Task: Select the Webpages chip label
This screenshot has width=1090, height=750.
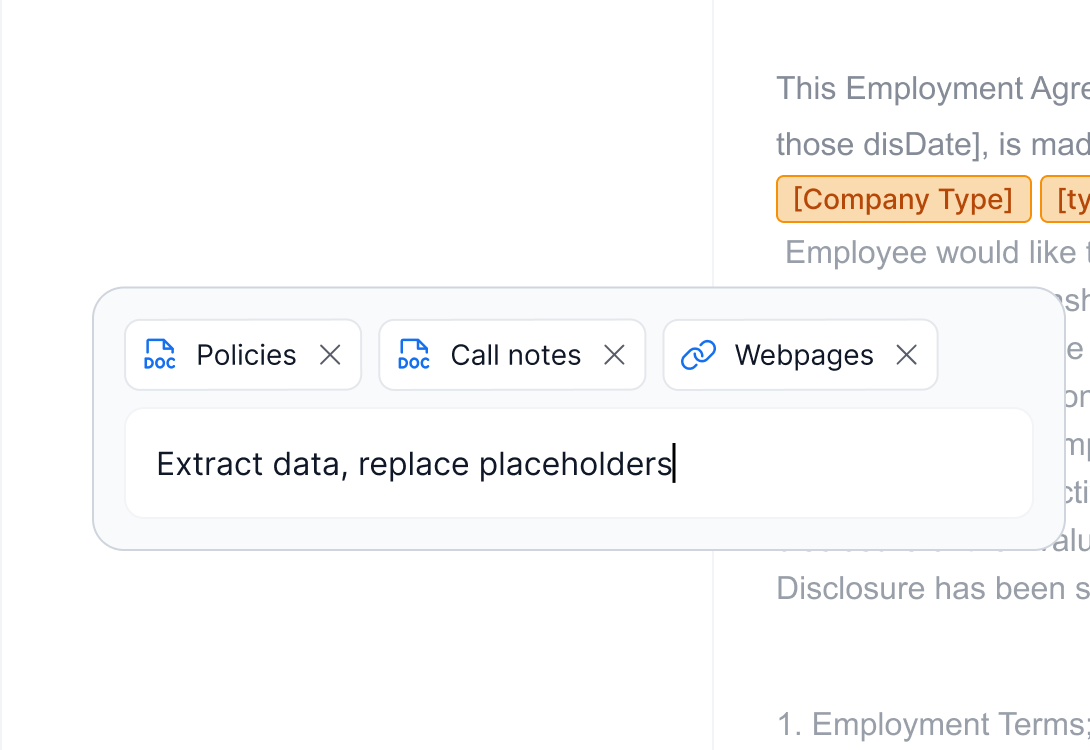Action: point(803,355)
